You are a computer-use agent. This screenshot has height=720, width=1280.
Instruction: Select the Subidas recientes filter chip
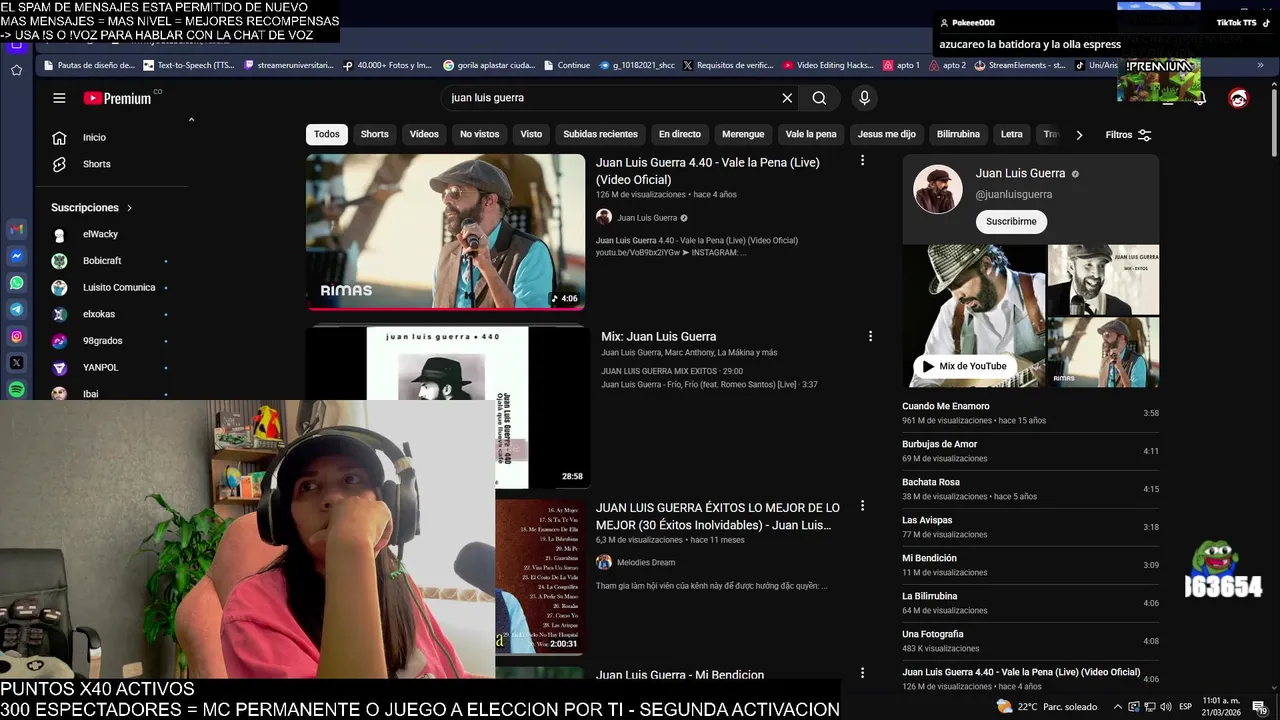pos(600,134)
